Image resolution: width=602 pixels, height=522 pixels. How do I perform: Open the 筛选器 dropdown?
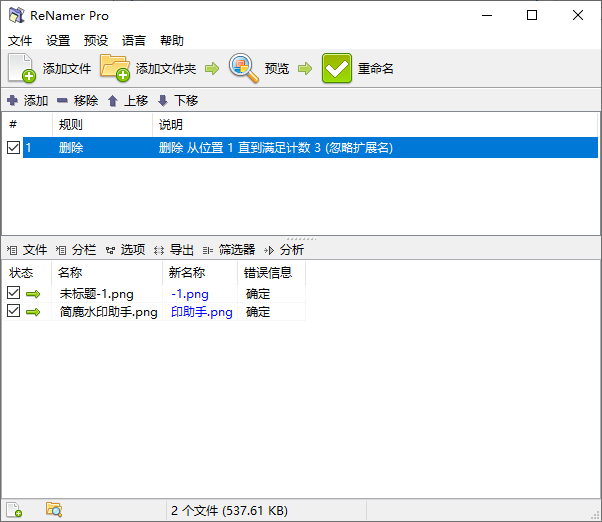click(x=229, y=250)
